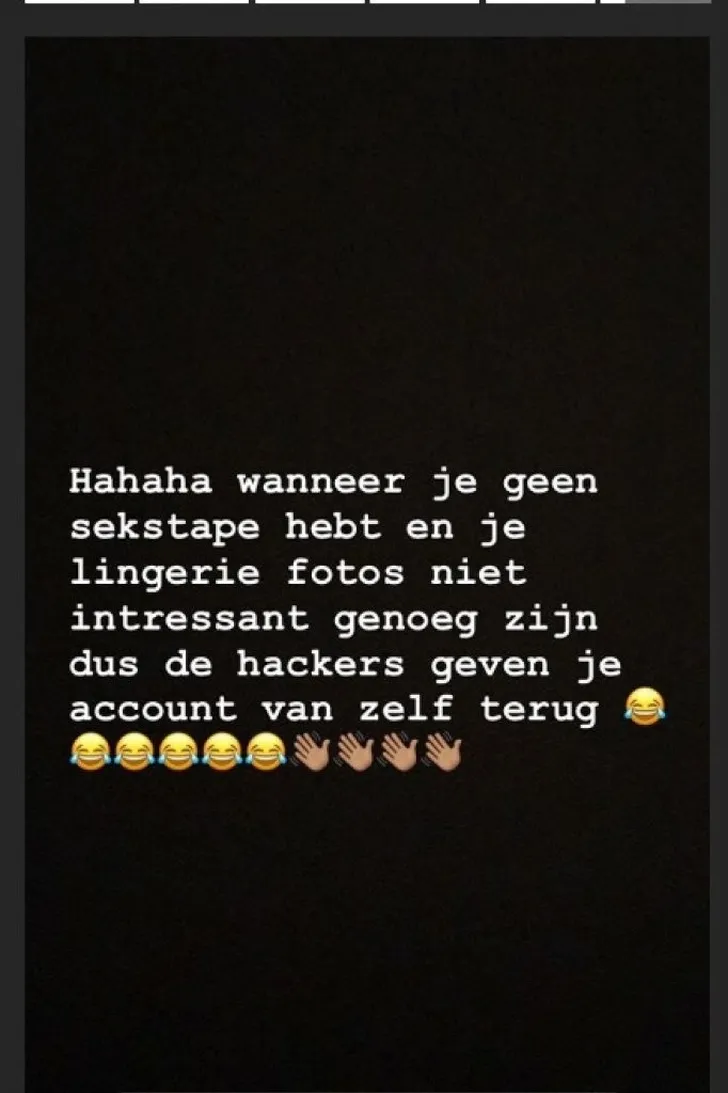Viewport: 728px width, 1093px height.
Task: Click the word genoeg in the story
Action: [x=405, y=620]
